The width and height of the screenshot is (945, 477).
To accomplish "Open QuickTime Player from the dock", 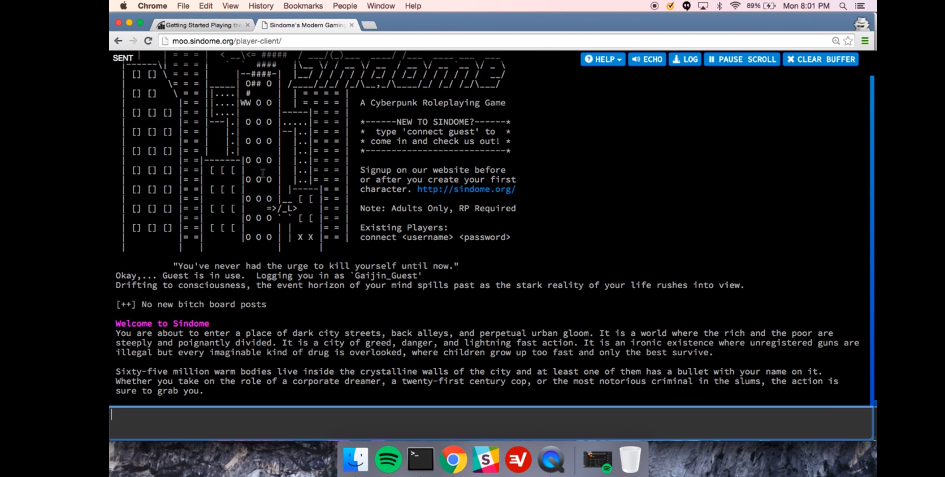I will 550,460.
